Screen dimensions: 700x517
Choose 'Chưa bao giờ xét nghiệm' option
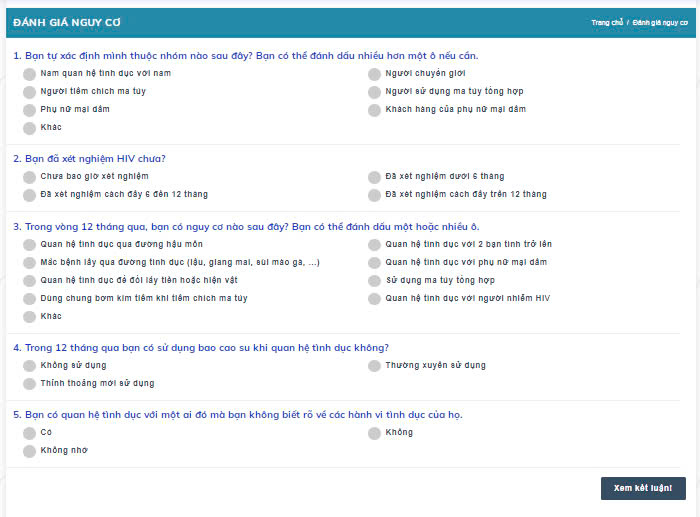(30, 177)
